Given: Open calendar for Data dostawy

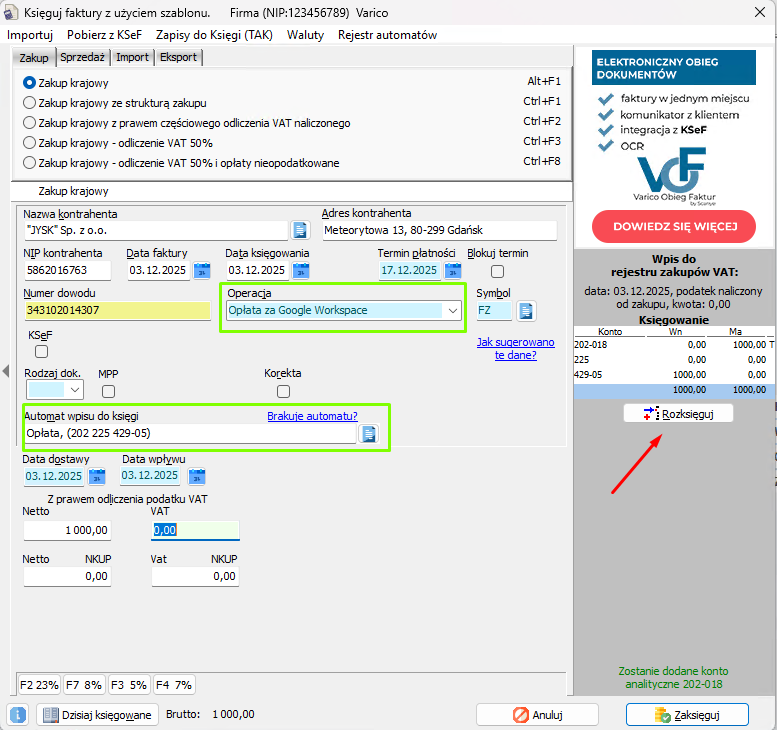Looking at the screenshot, I should pyautogui.click(x=97, y=476).
